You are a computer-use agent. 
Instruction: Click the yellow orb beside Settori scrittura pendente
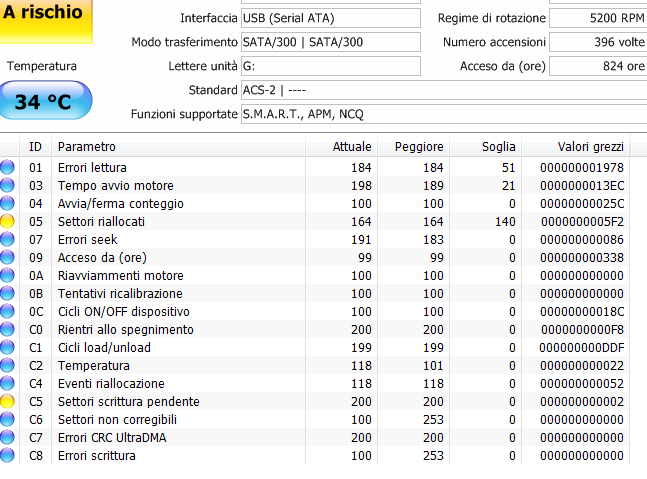8,401
